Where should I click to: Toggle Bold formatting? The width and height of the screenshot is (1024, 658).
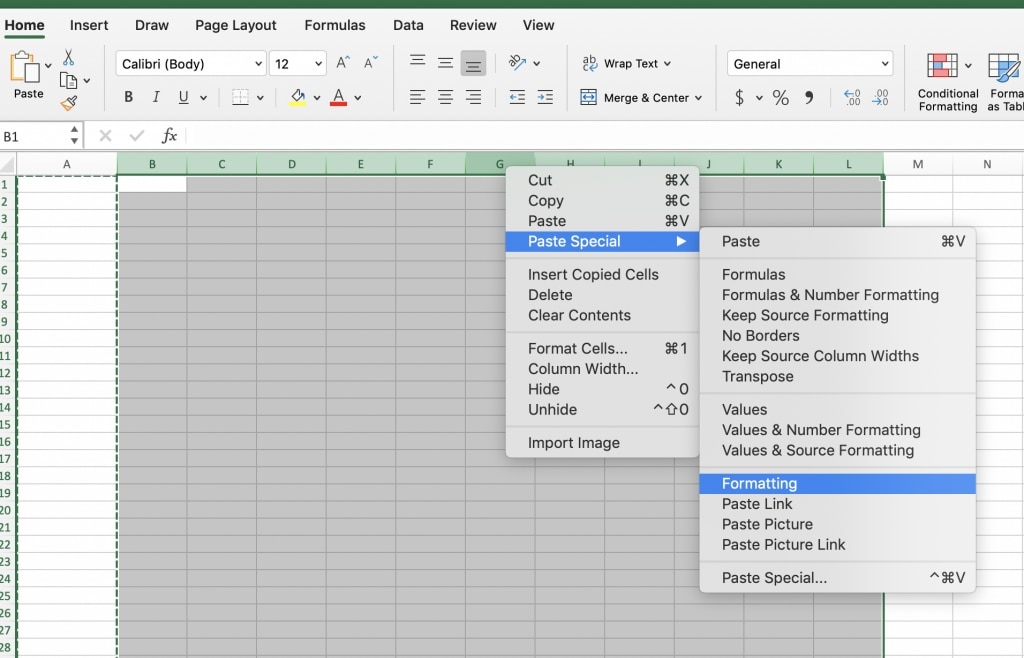(x=128, y=97)
